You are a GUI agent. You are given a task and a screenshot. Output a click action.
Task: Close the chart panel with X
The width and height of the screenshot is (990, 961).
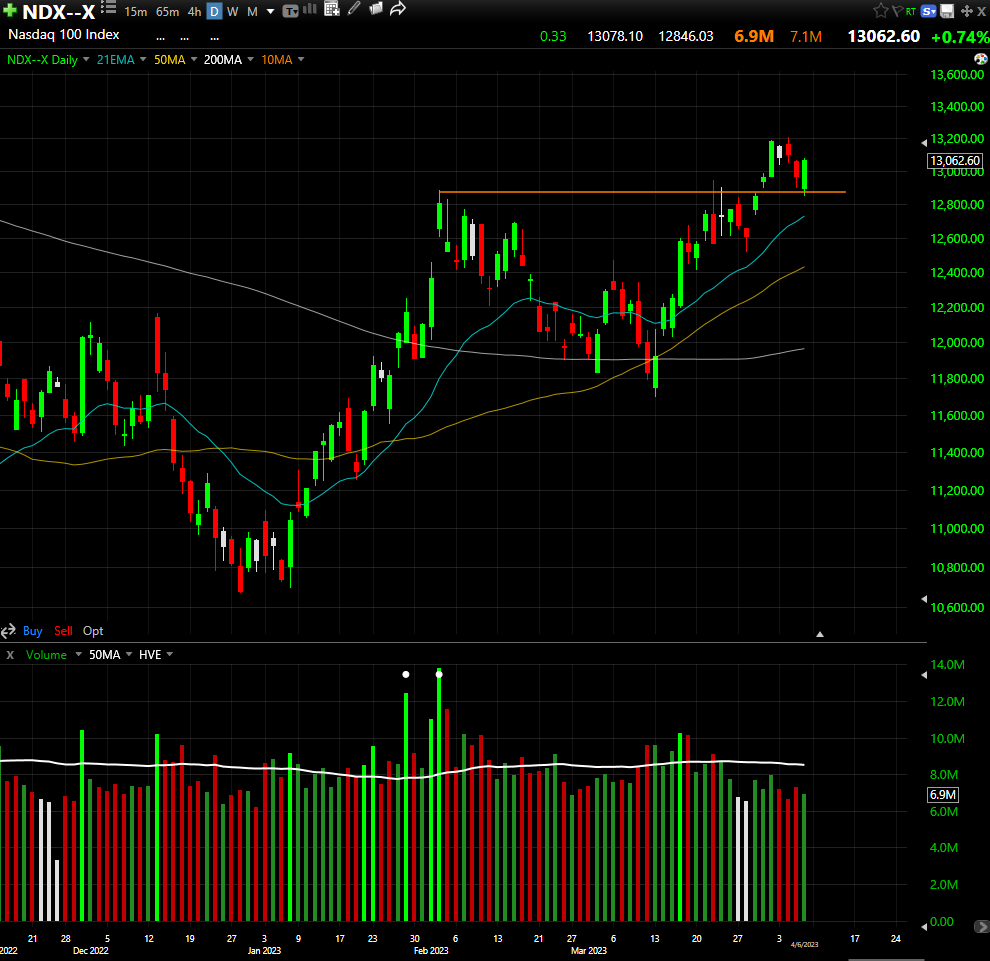982,11
